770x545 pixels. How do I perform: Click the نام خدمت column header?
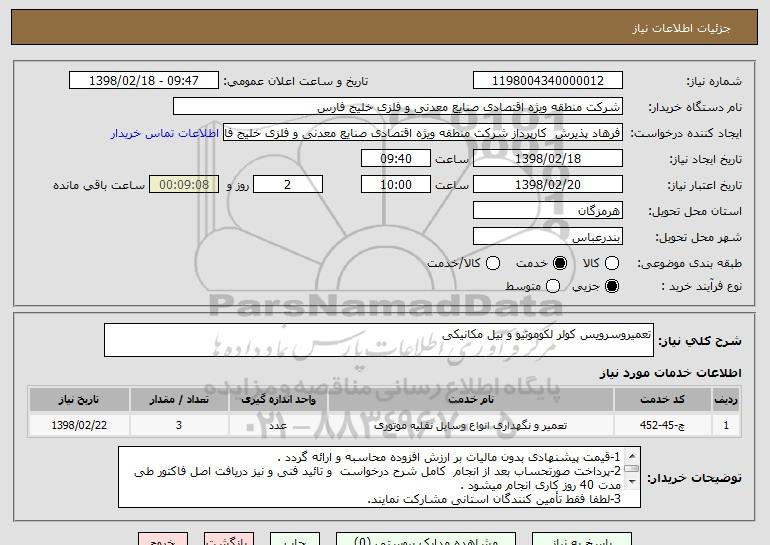tap(471, 400)
